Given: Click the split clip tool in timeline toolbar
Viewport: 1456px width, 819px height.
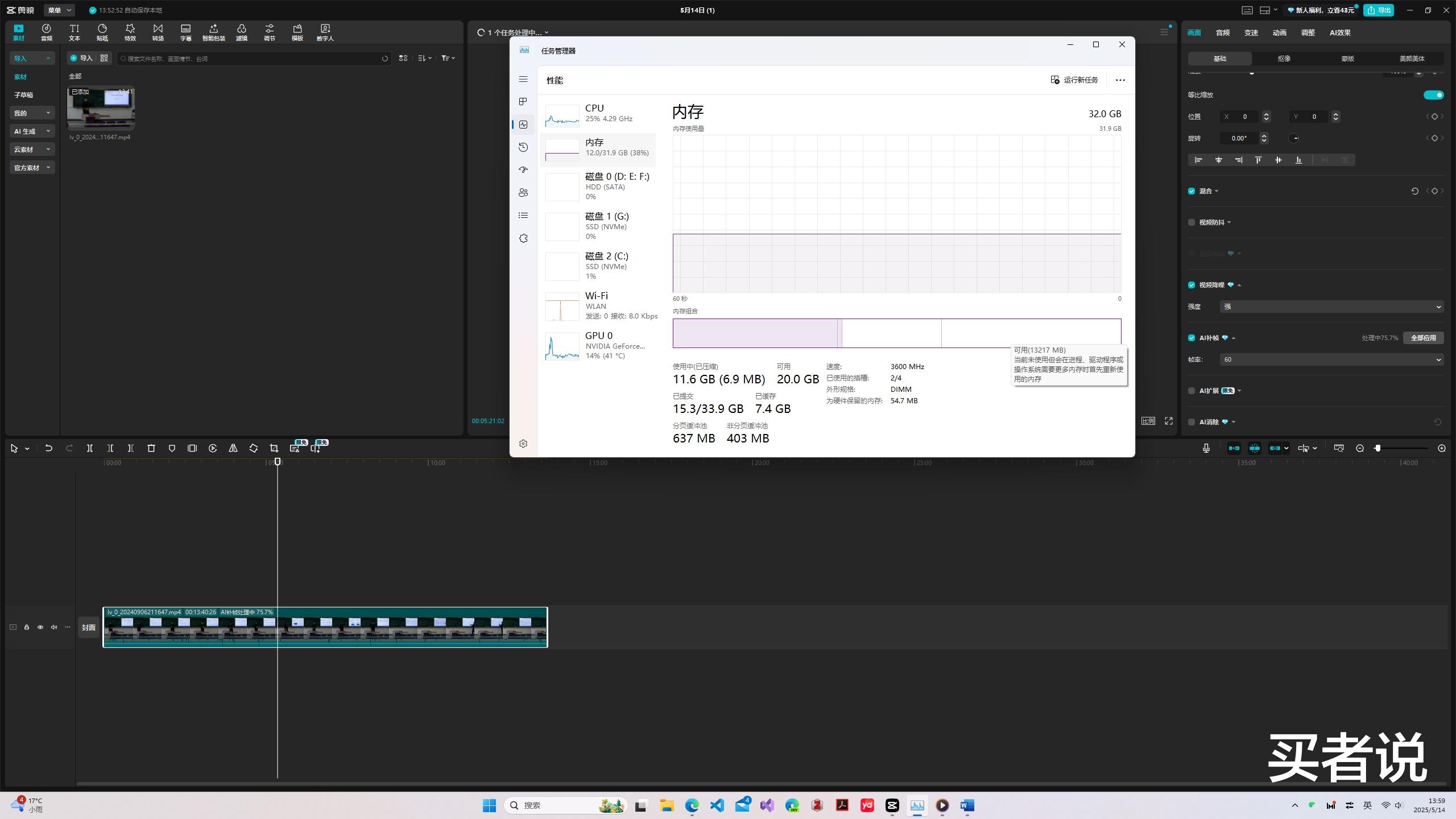Looking at the screenshot, I should click(90, 448).
